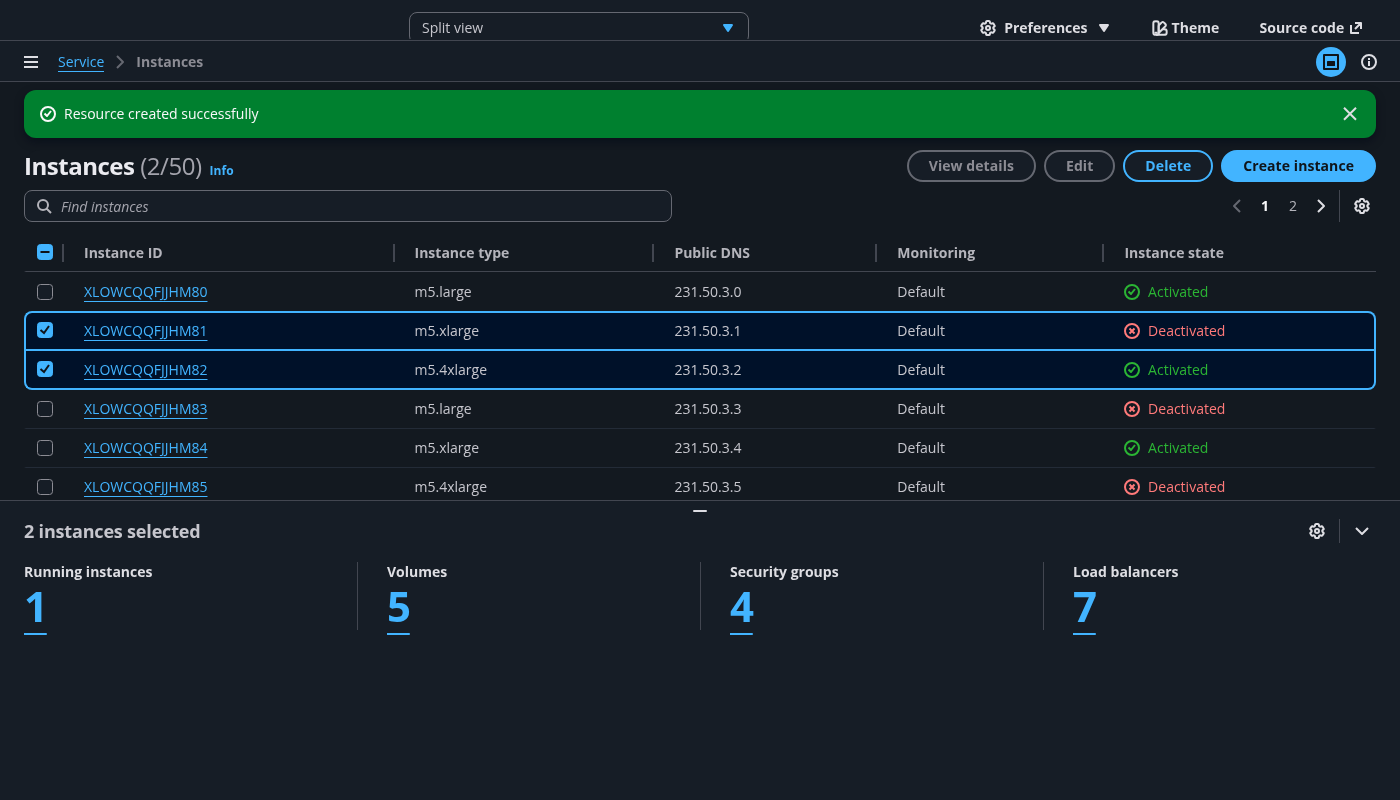Open the Split view dropdown
The image size is (1400, 800).
[x=578, y=28]
